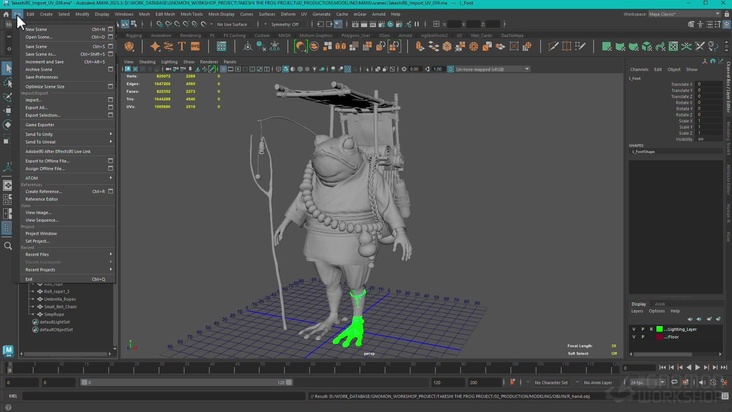Click the Floor layer red color swatch
732x412 pixels.
point(659,337)
